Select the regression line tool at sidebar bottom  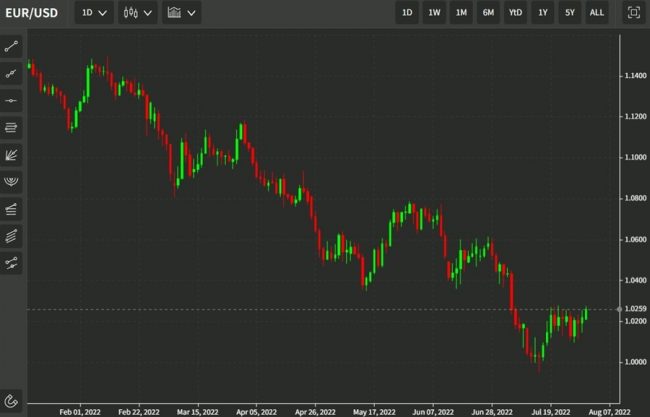(12, 263)
